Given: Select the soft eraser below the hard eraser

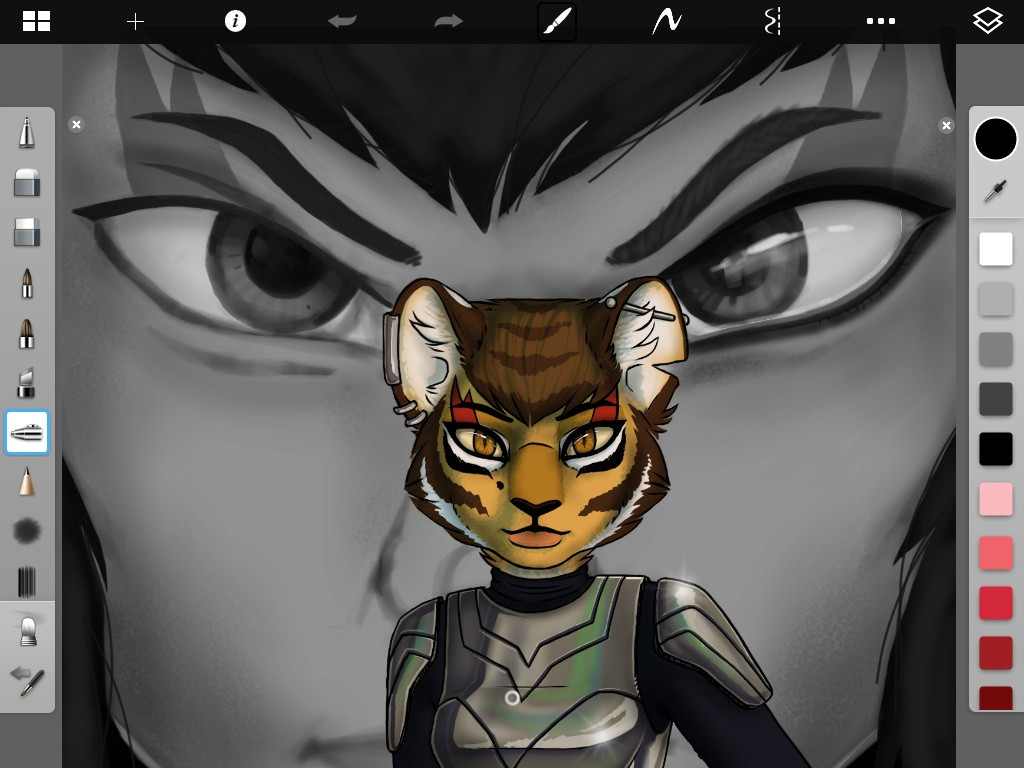Looking at the screenshot, I should [27, 232].
